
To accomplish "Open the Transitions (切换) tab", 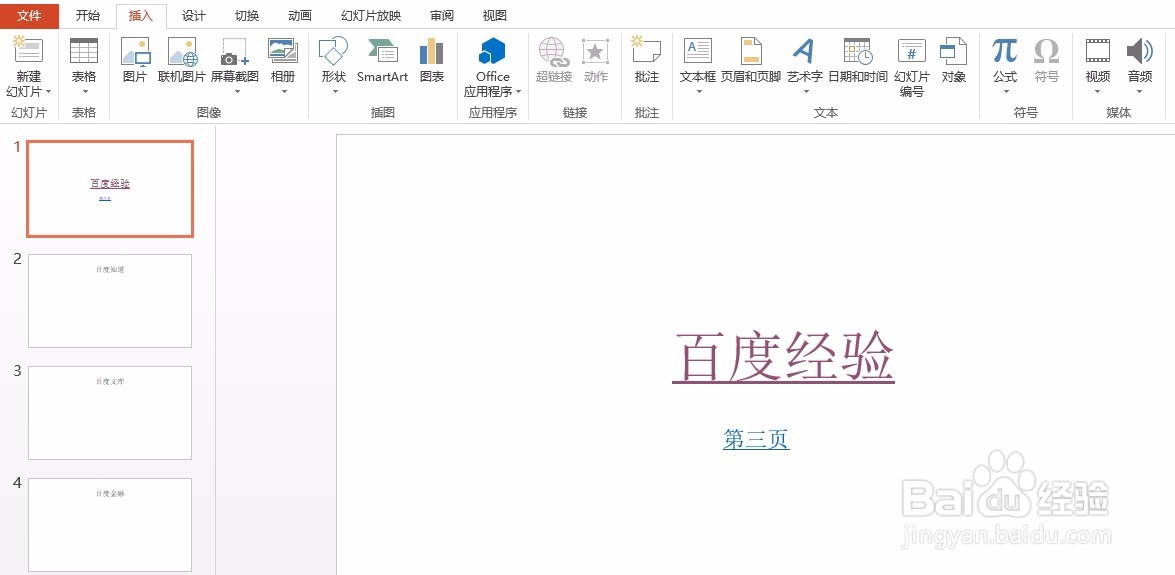I will [x=247, y=16].
